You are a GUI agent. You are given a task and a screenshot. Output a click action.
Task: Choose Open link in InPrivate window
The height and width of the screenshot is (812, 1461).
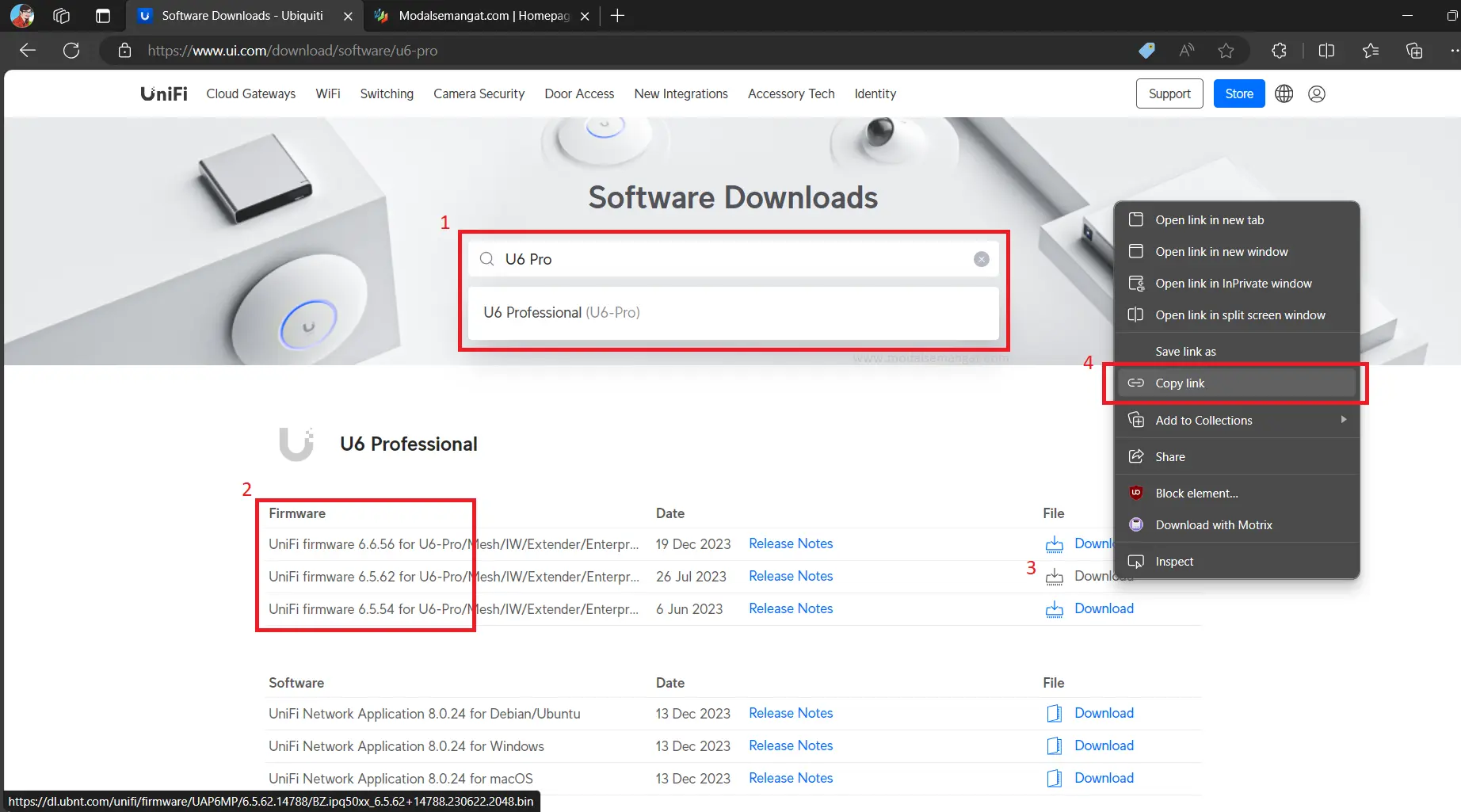1237,284
